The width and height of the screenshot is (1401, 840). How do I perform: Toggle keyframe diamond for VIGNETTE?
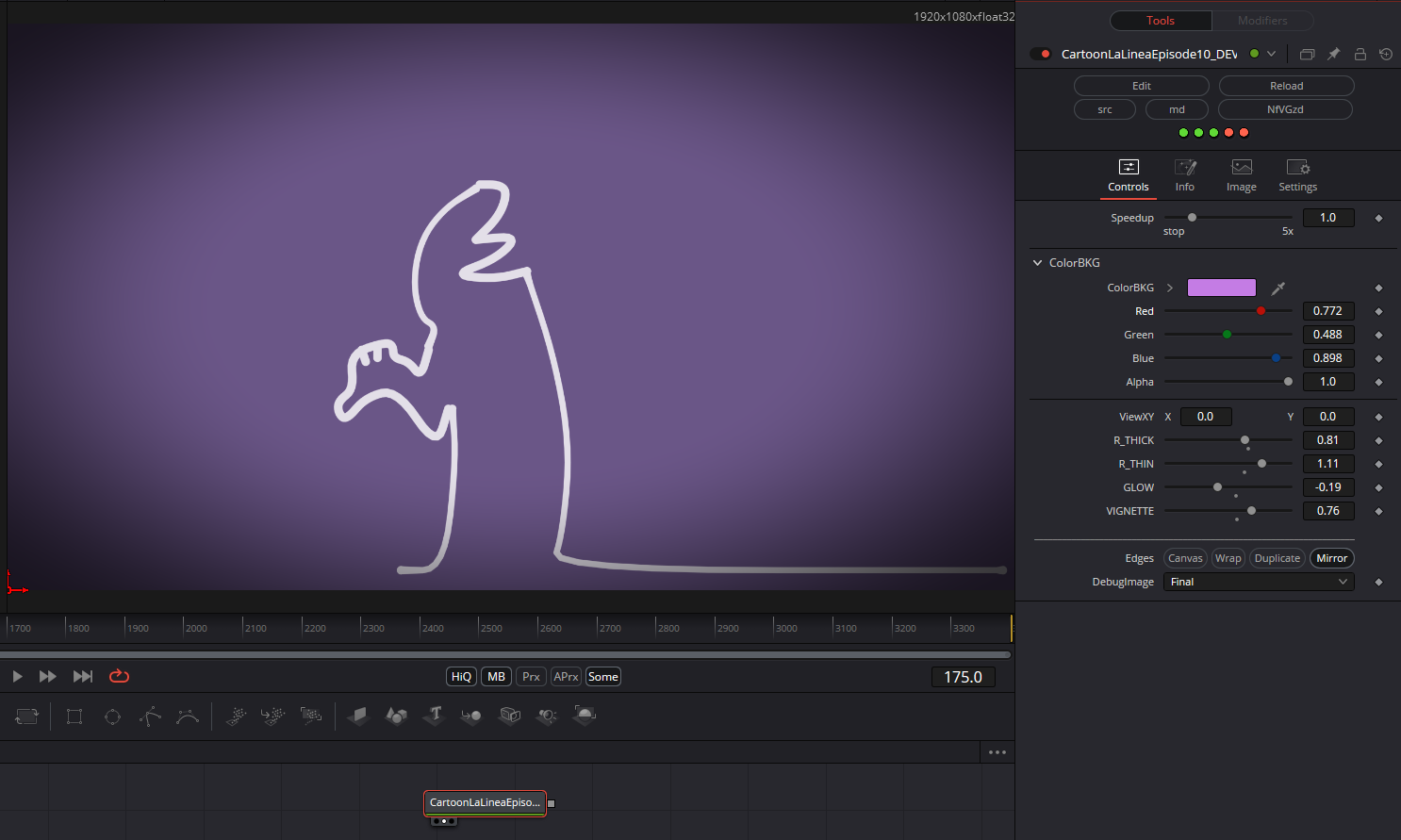(x=1378, y=511)
